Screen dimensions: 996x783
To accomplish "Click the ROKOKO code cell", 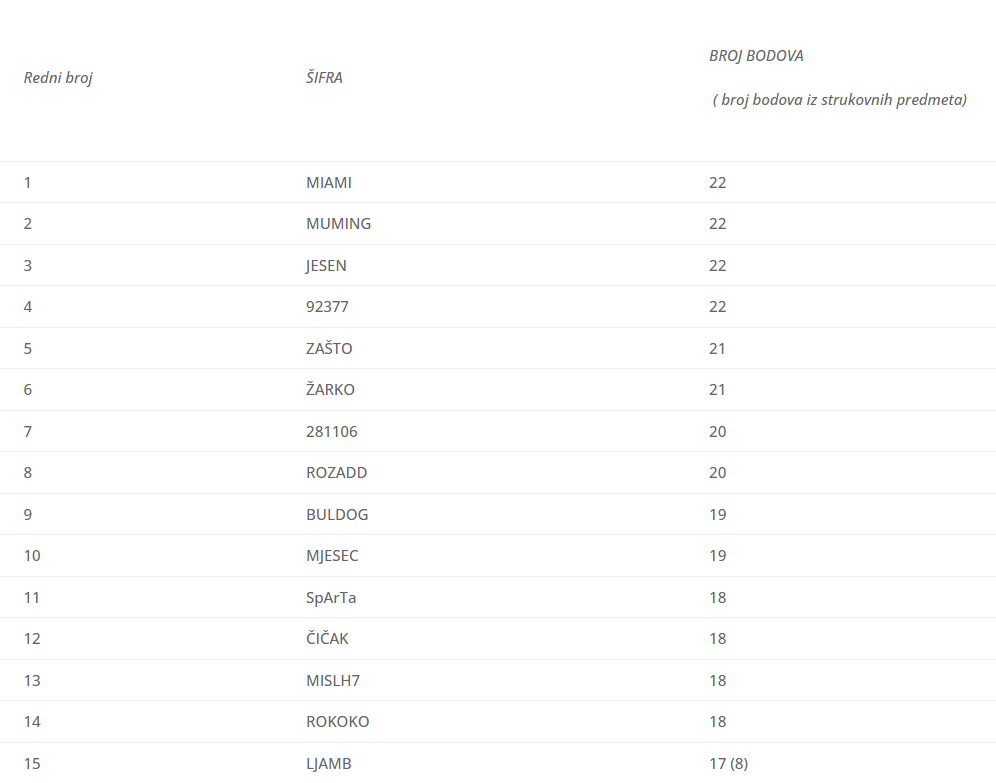I will pyautogui.click(x=338, y=722).
